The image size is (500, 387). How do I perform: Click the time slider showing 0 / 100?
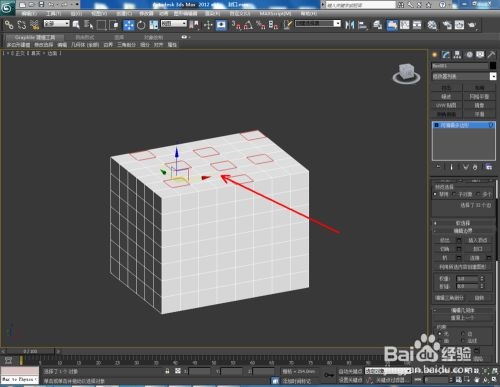[31, 351]
